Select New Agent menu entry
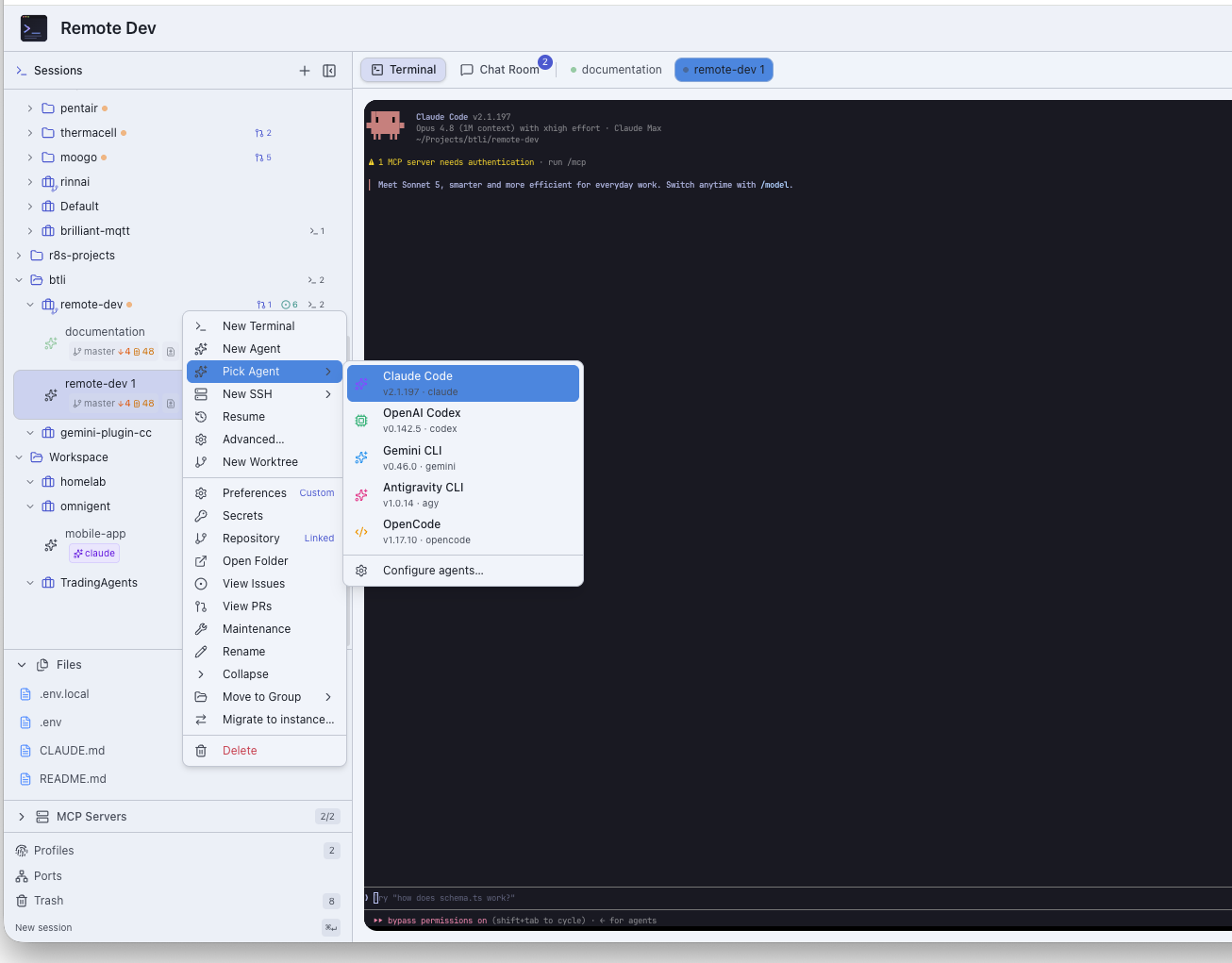The height and width of the screenshot is (963, 1232). point(264,349)
